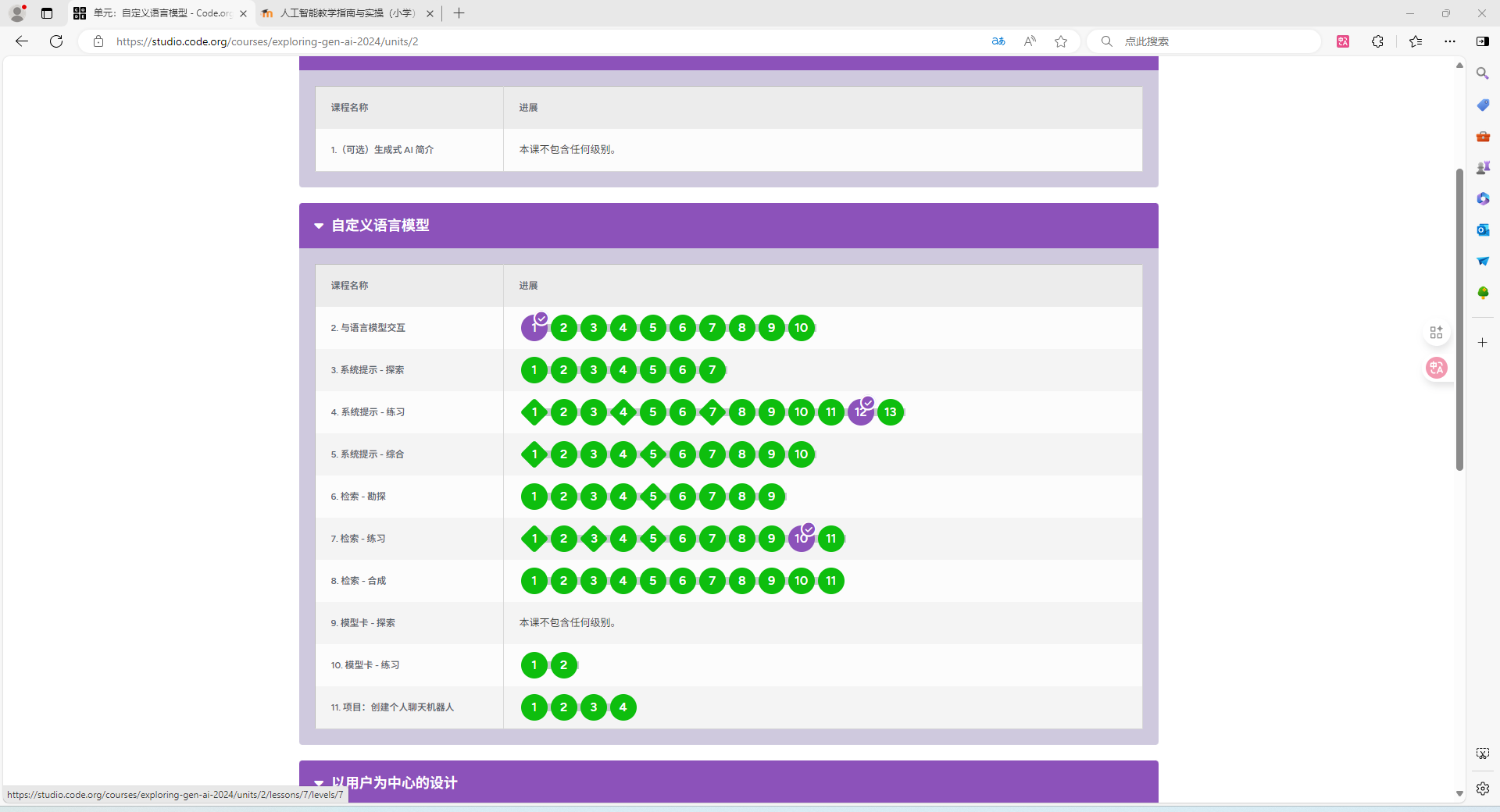
Task: Close the 人工智能教学指南 tab
Action: (x=430, y=13)
